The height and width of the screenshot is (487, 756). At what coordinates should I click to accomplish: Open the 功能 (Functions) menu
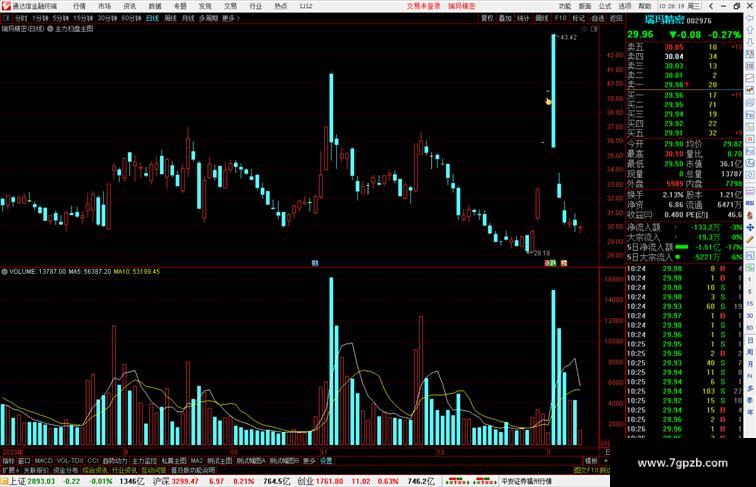point(565,6)
